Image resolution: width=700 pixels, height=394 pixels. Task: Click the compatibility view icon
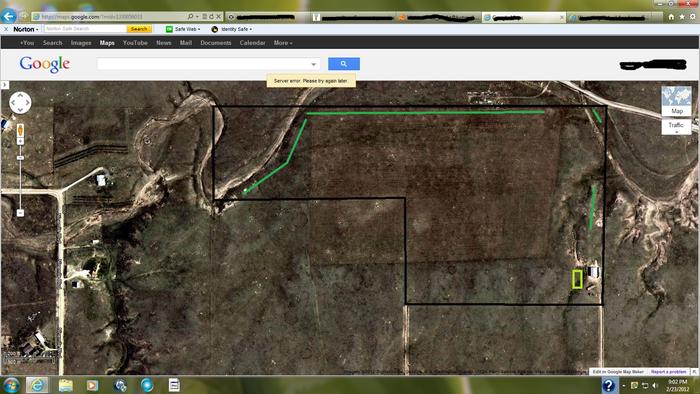[204, 17]
